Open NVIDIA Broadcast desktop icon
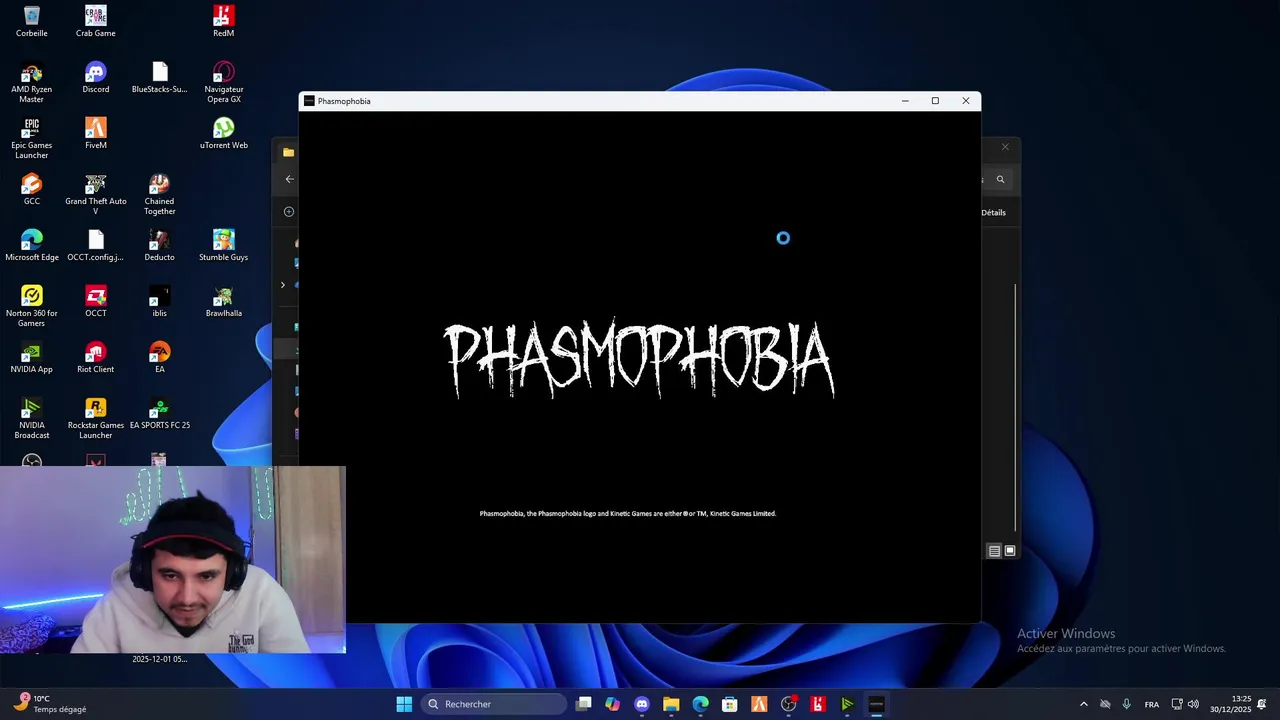 pyautogui.click(x=31, y=418)
